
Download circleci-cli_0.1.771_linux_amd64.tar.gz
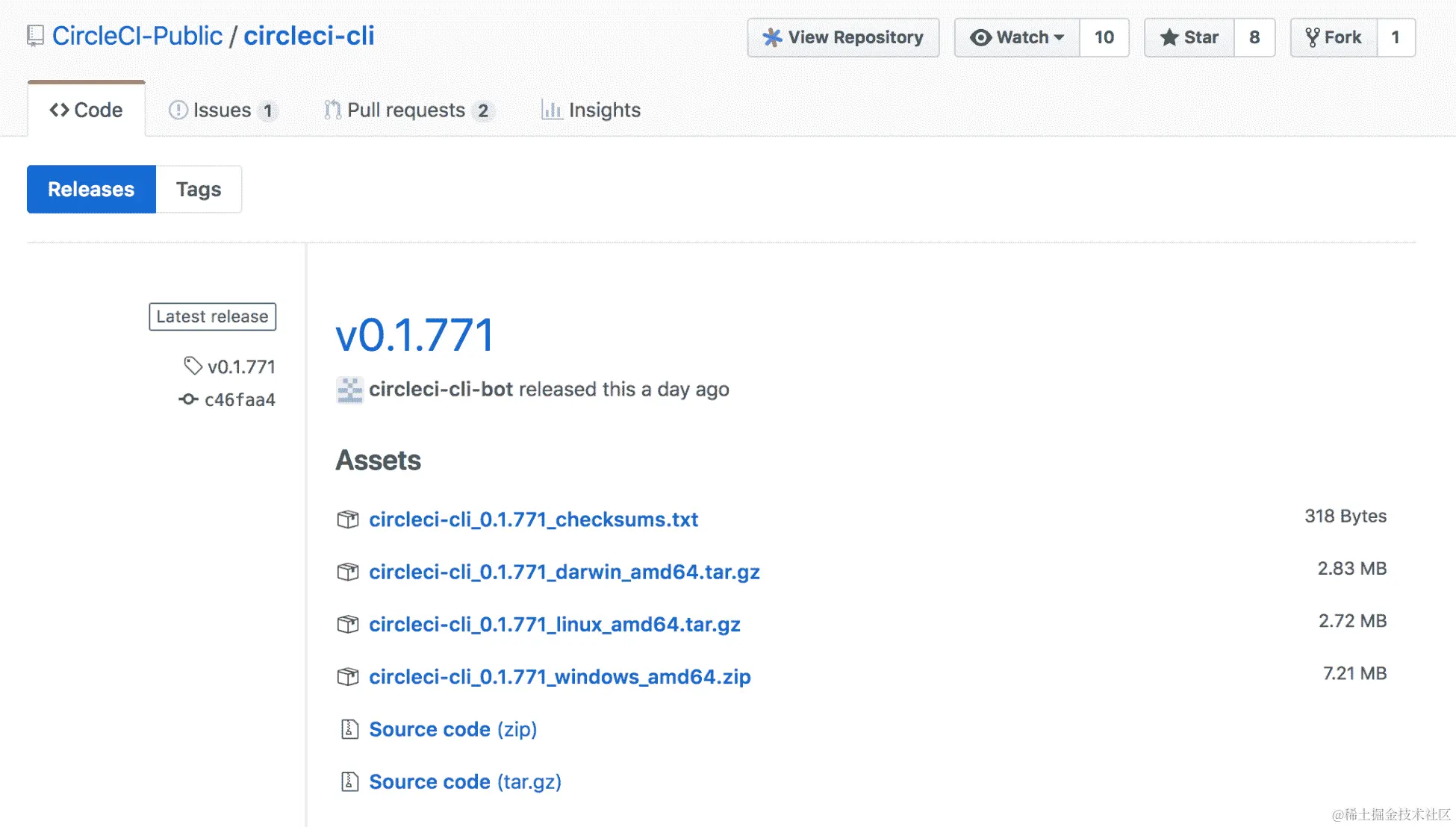(x=554, y=624)
